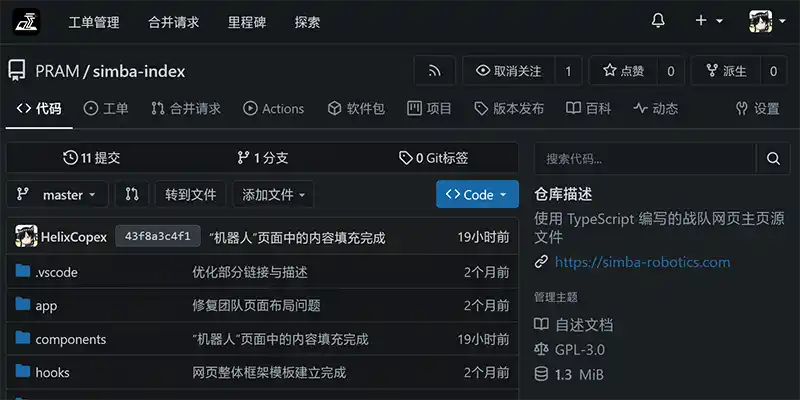Screen dimensions: 800x400
Task: View the 11 提交 commit history
Action: click(x=91, y=158)
